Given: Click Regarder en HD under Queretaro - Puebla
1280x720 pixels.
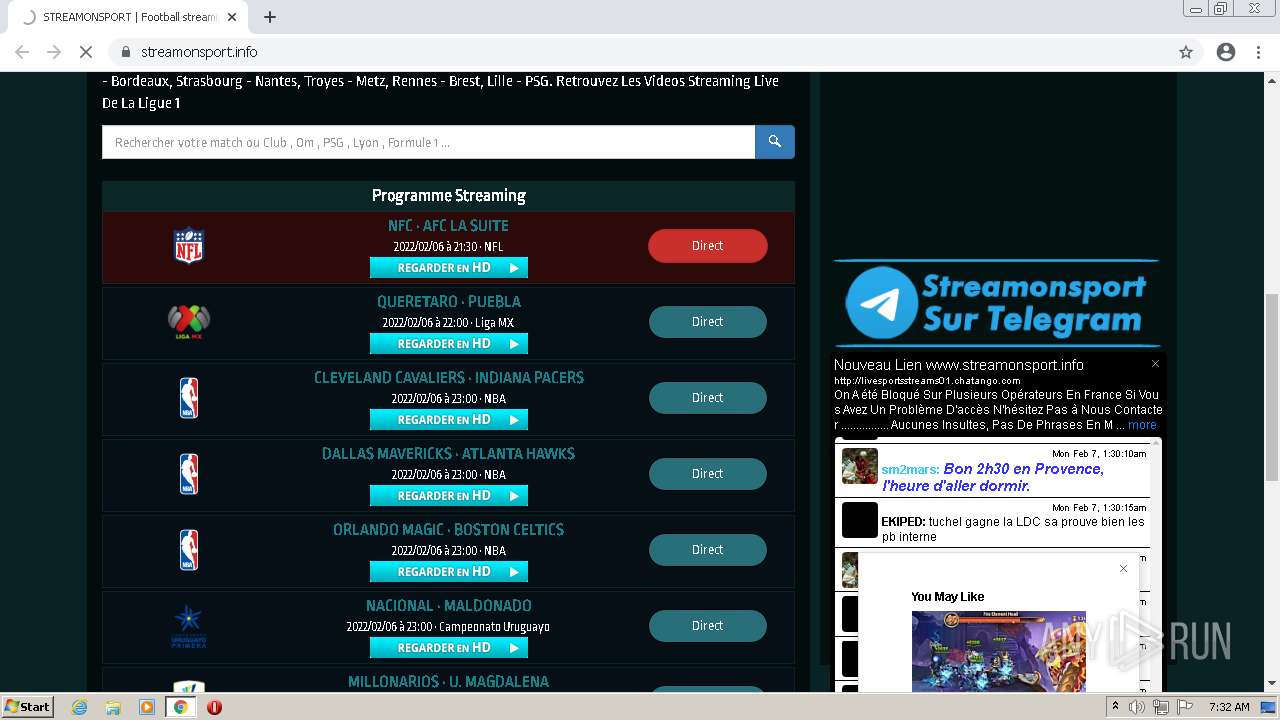Looking at the screenshot, I should click(449, 344).
